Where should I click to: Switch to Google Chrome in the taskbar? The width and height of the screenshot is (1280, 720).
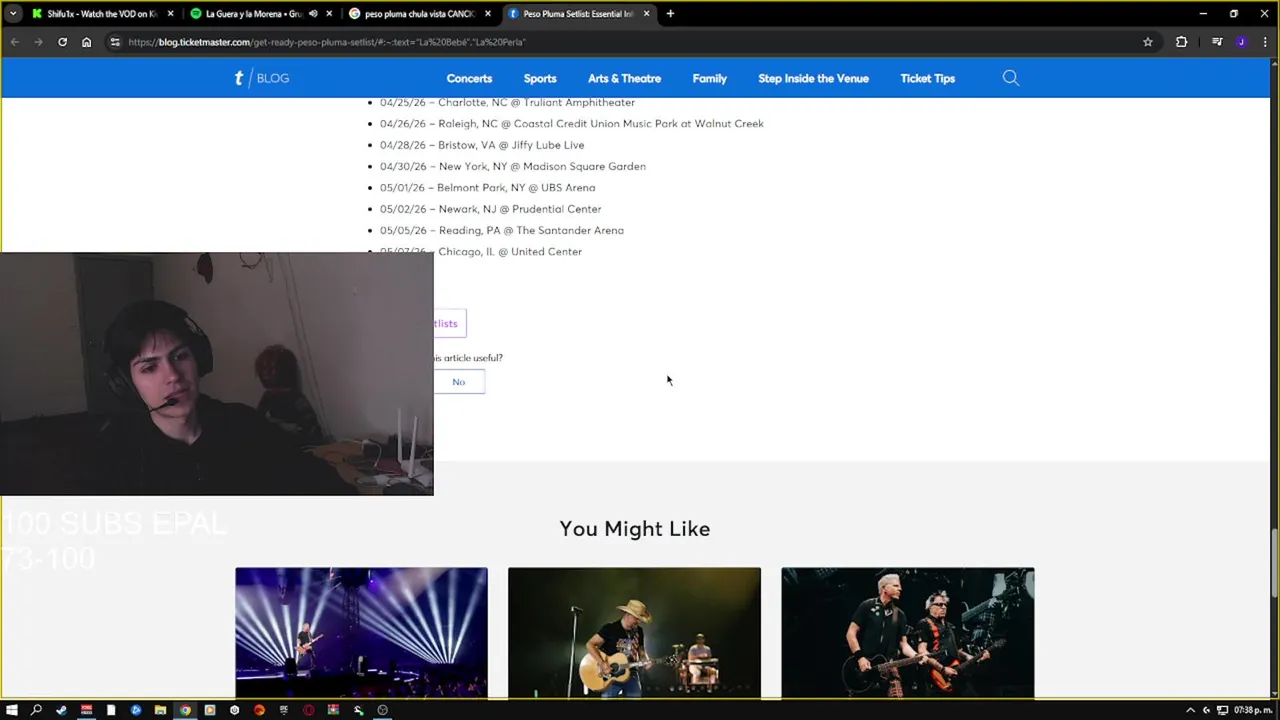tap(185, 710)
